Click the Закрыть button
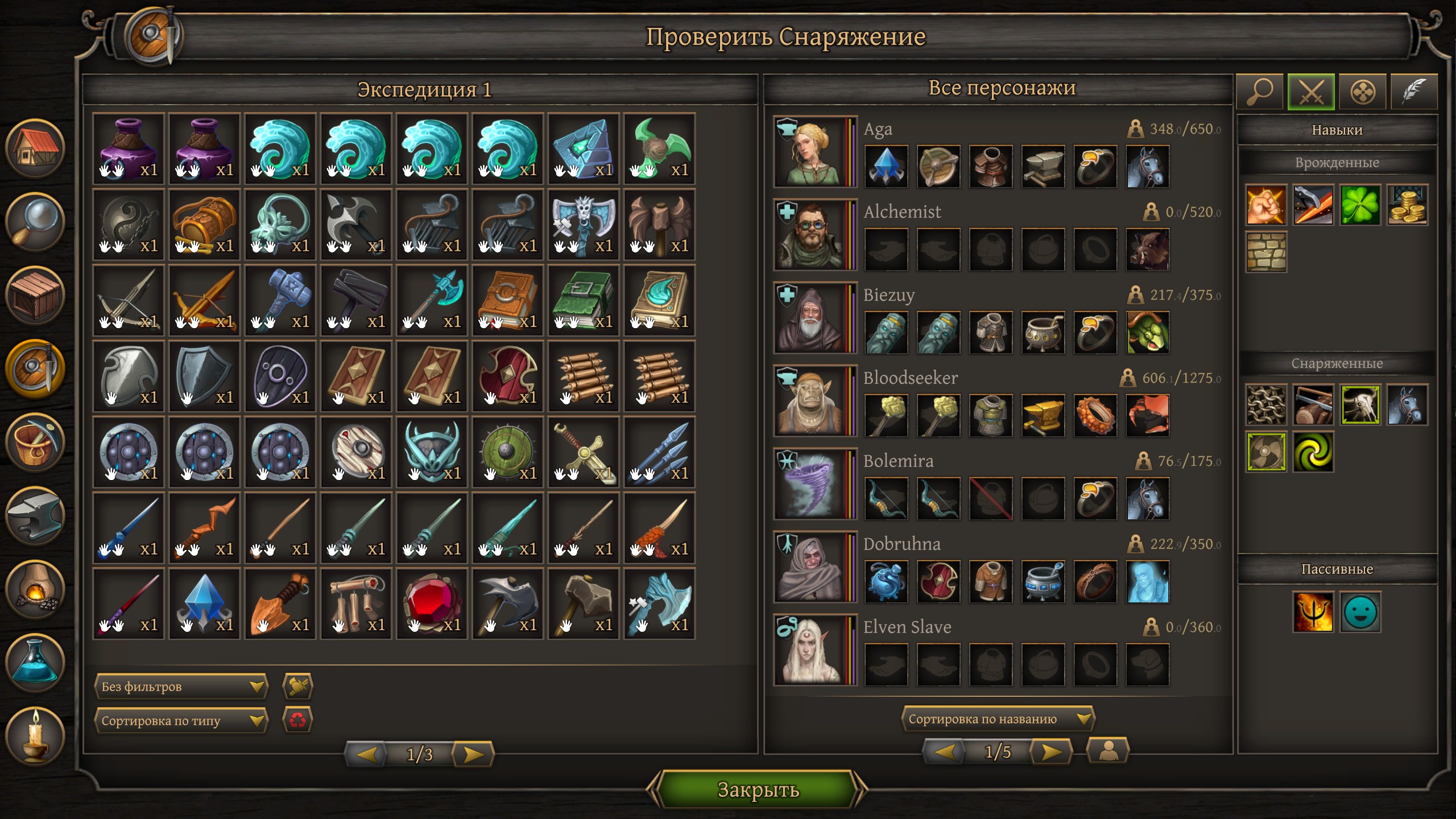Viewport: 1456px width, 819px height. point(758,789)
